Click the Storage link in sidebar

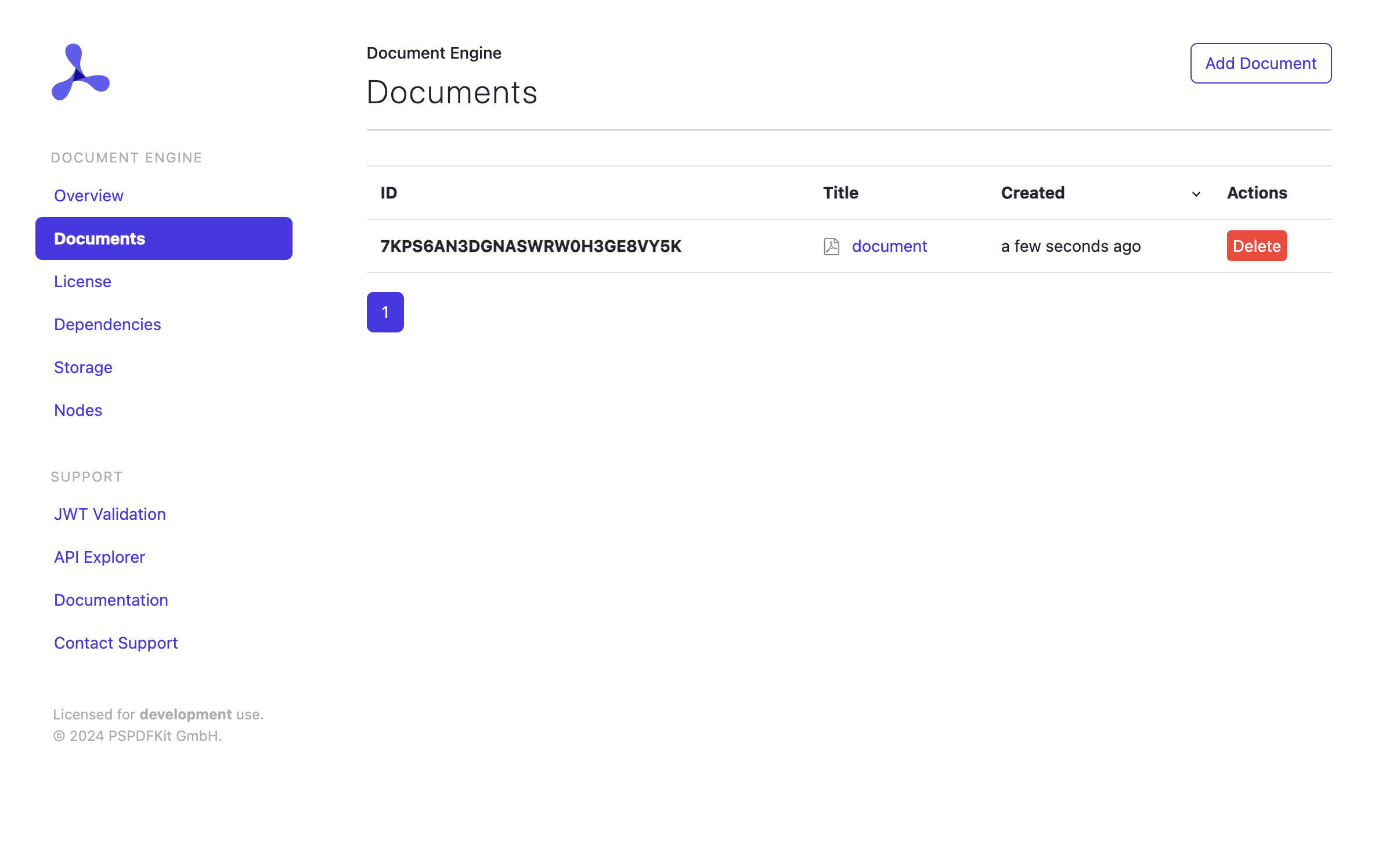tap(83, 367)
